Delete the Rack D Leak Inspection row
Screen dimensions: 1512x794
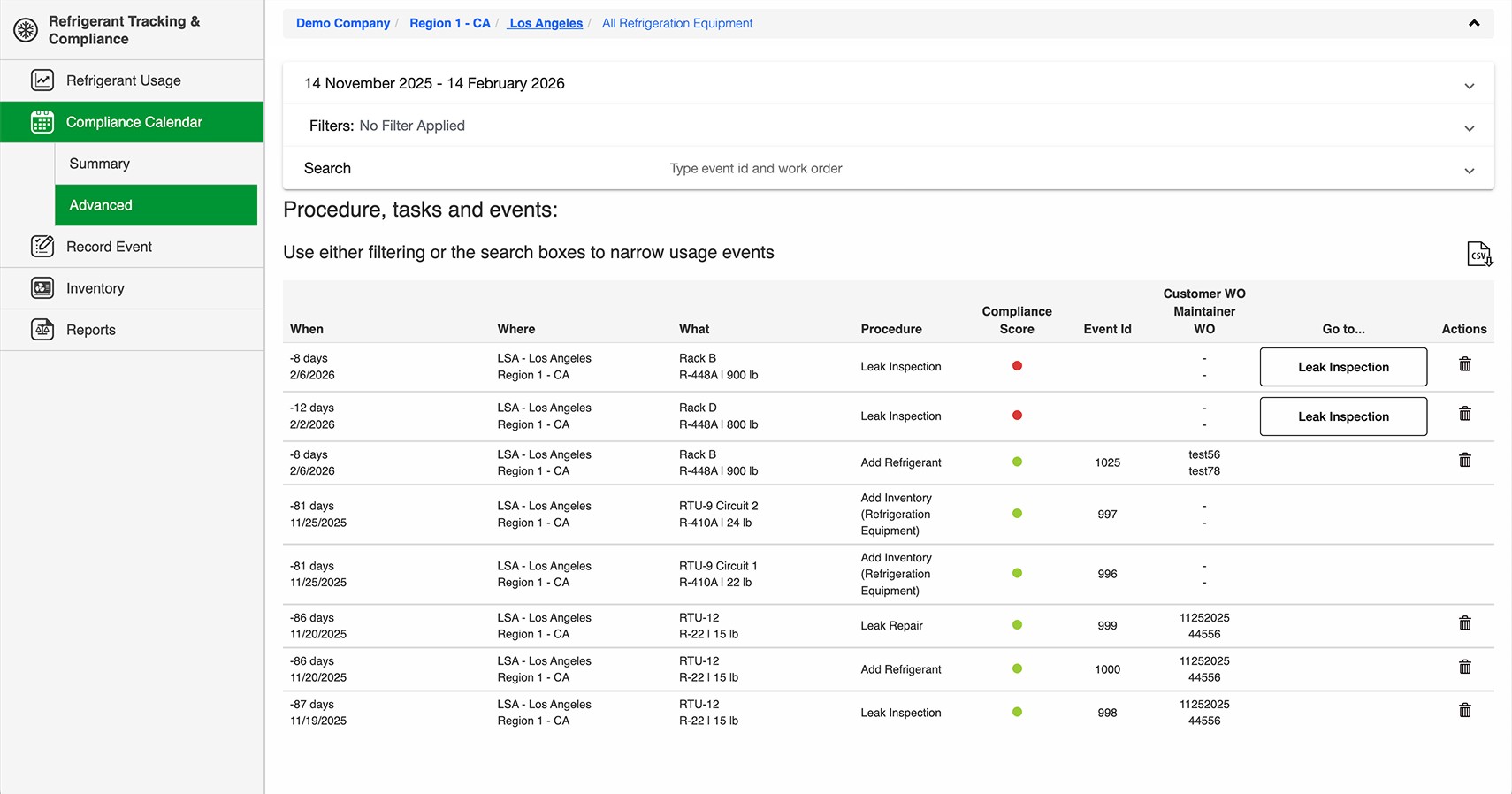tap(1465, 414)
